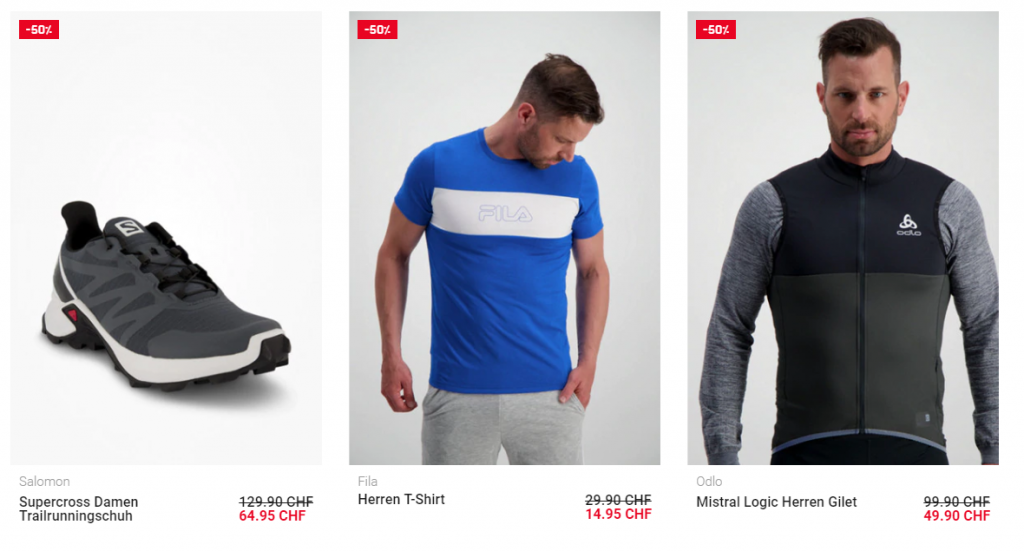Click the Odlo logo on the gilet

point(908,225)
